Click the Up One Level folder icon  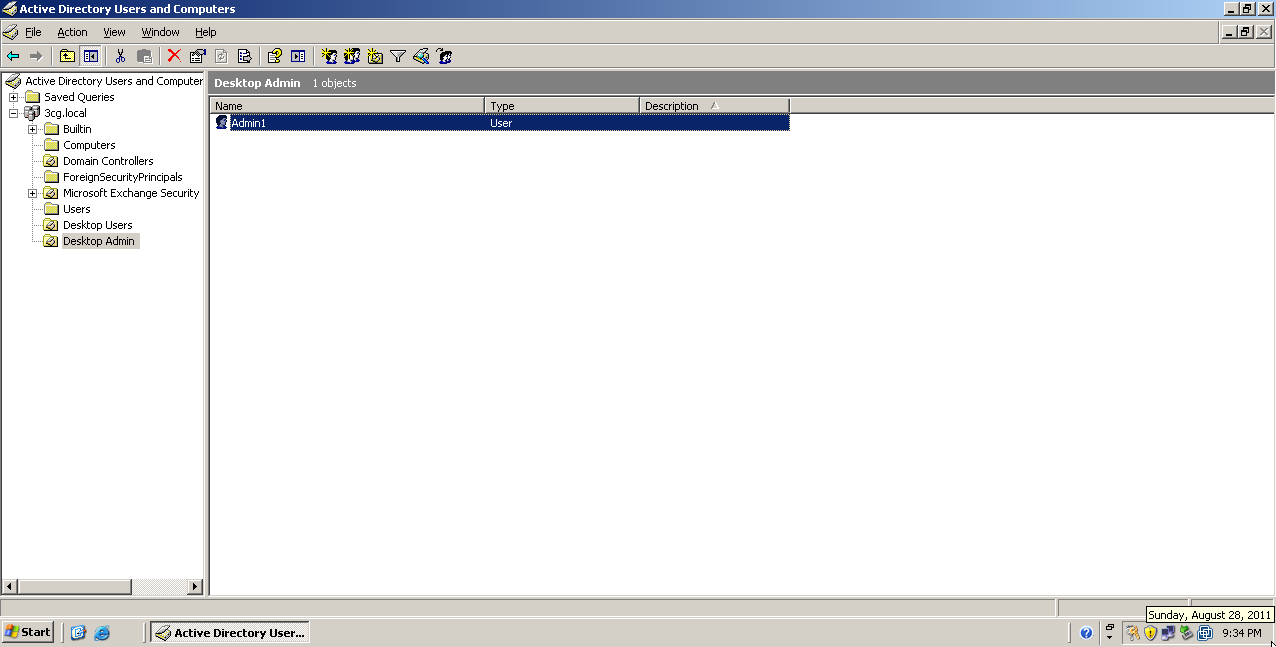pos(67,56)
